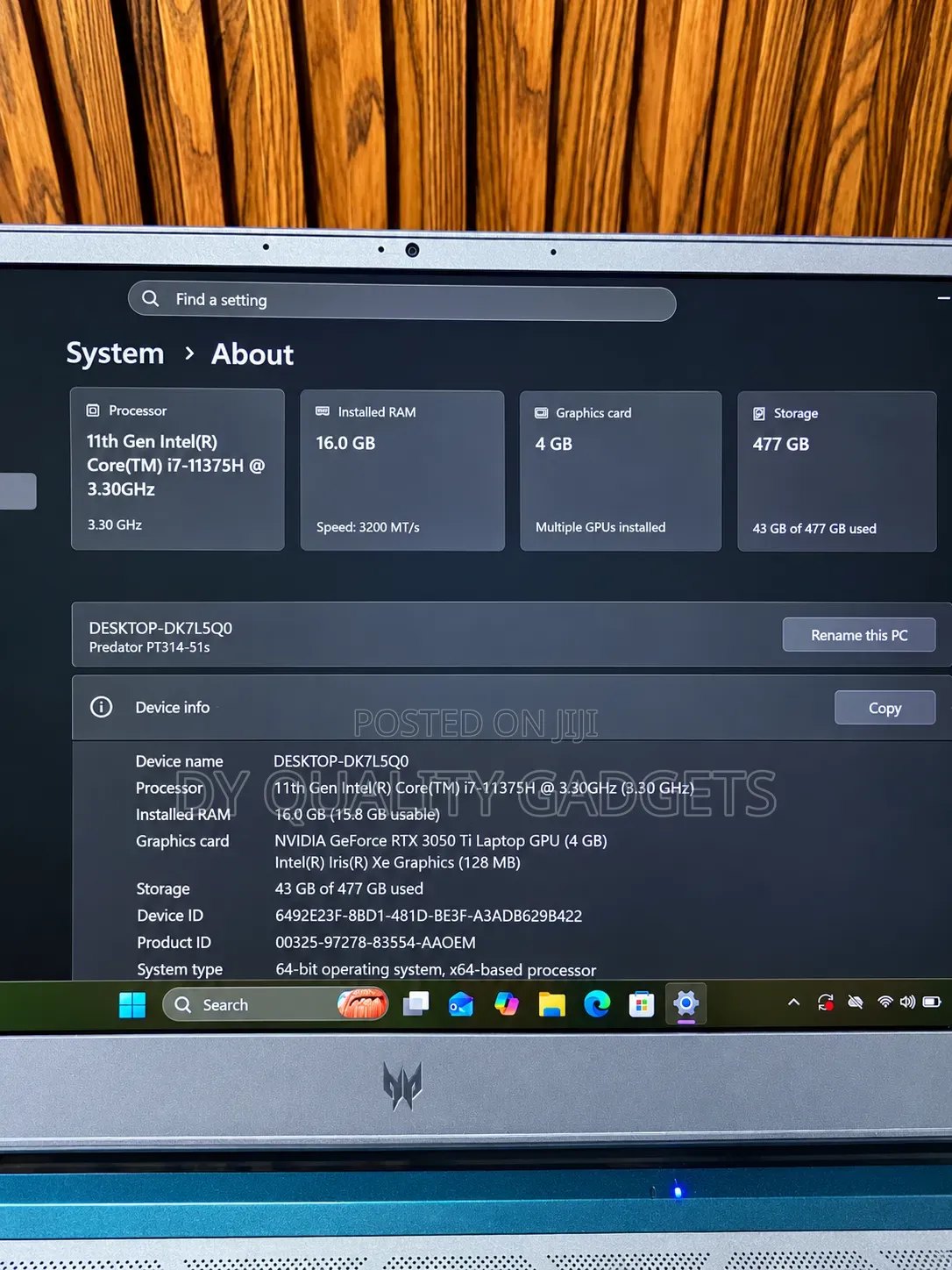Click the Settings gear taskbar icon

[x=686, y=1002]
